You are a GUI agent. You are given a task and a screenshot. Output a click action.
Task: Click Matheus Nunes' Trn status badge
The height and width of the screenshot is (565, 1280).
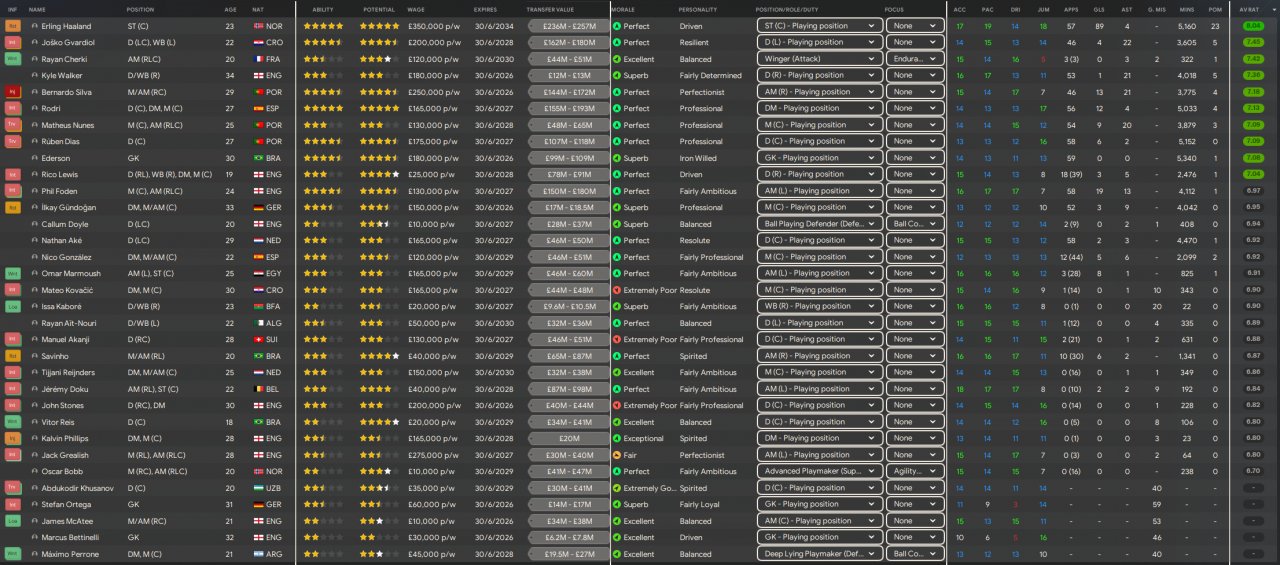(x=13, y=125)
